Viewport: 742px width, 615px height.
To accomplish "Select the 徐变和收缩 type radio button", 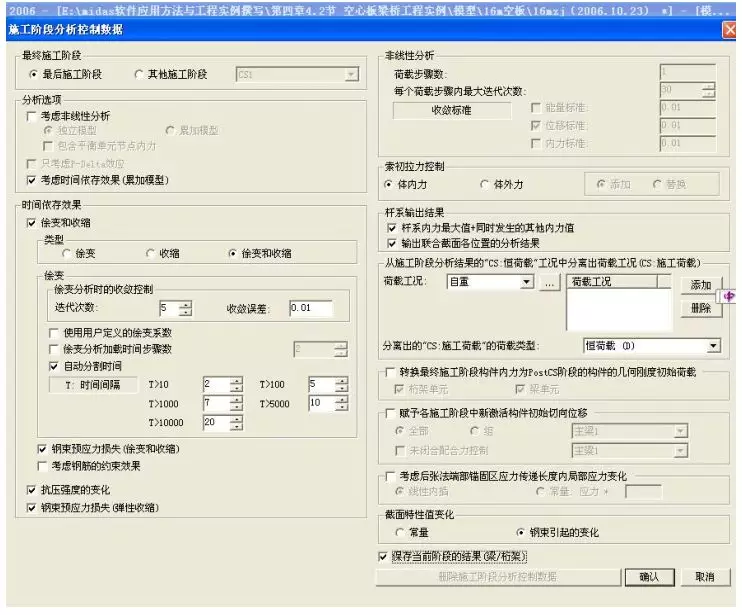I will (233, 254).
